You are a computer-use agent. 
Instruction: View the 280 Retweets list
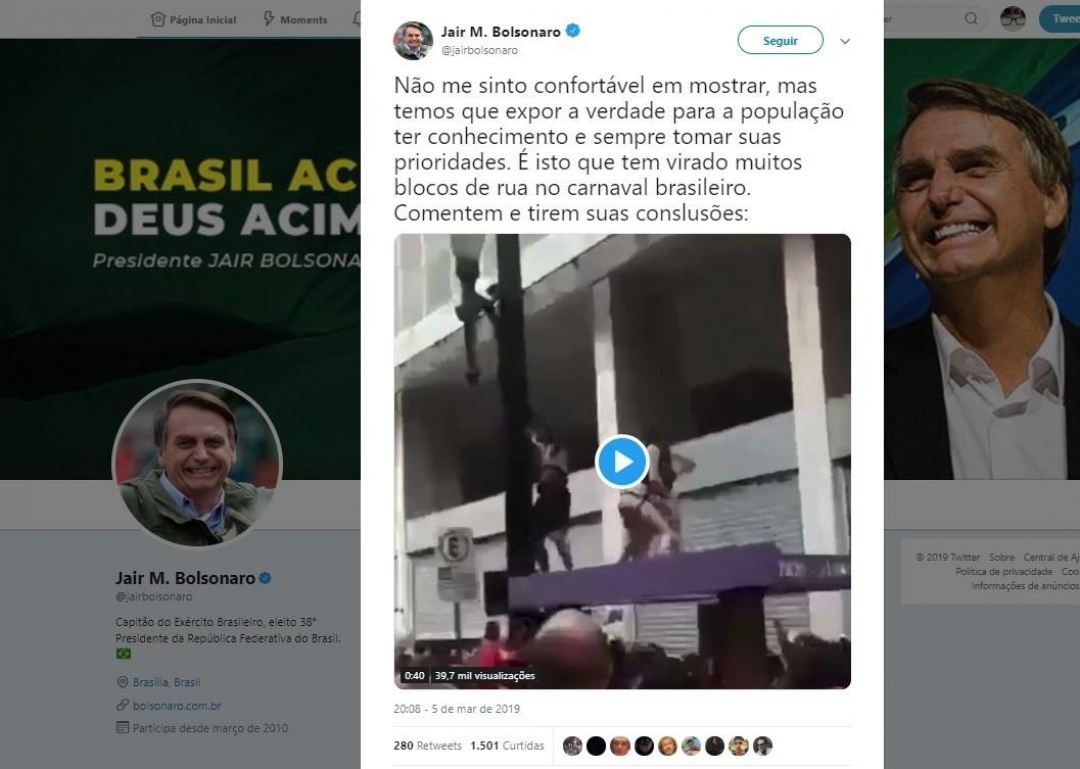point(428,746)
